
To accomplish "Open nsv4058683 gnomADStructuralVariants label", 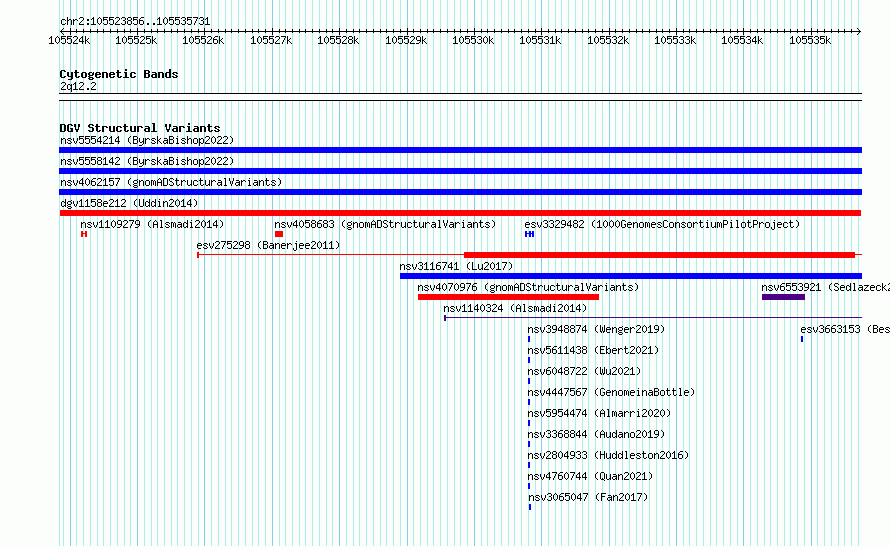I will (385, 224).
